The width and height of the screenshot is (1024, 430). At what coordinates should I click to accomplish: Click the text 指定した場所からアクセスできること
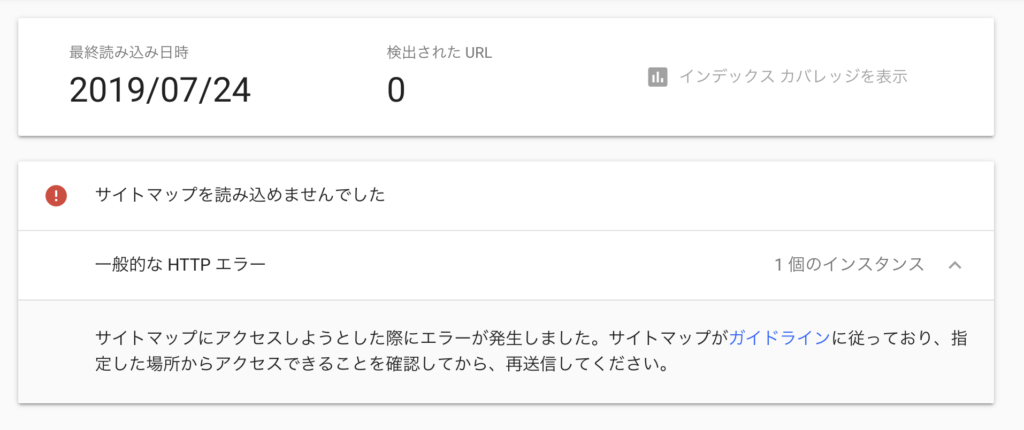tap(250, 363)
